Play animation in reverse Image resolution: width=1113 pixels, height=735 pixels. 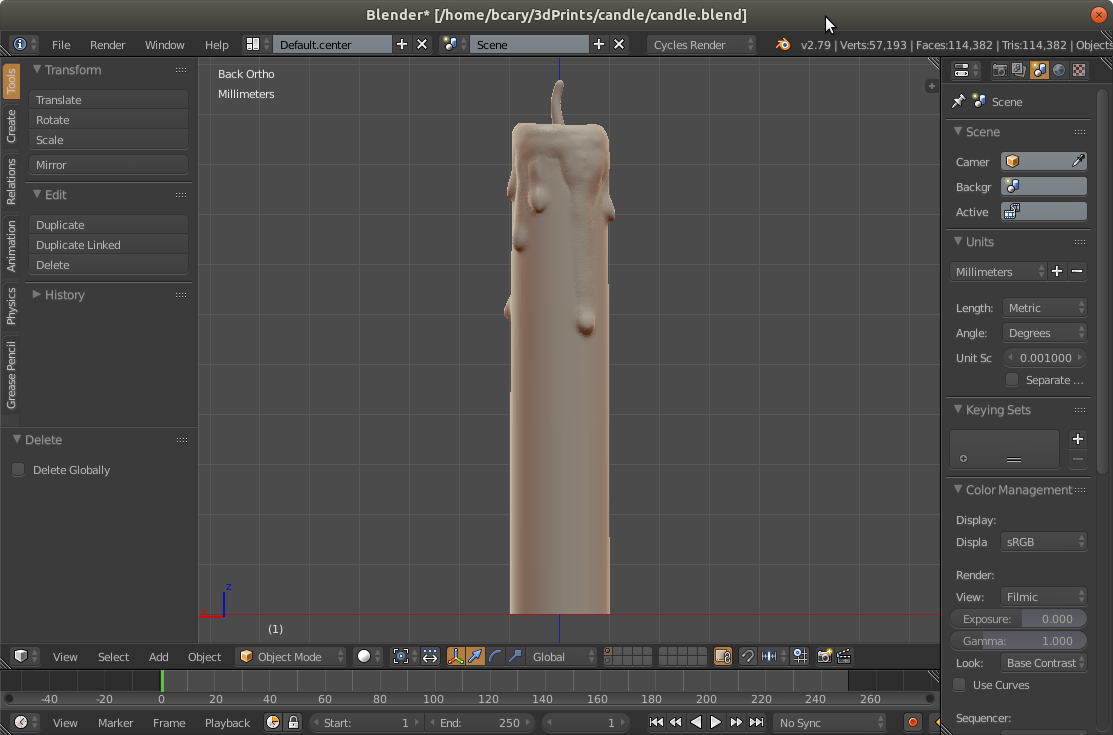click(x=696, y=722)
